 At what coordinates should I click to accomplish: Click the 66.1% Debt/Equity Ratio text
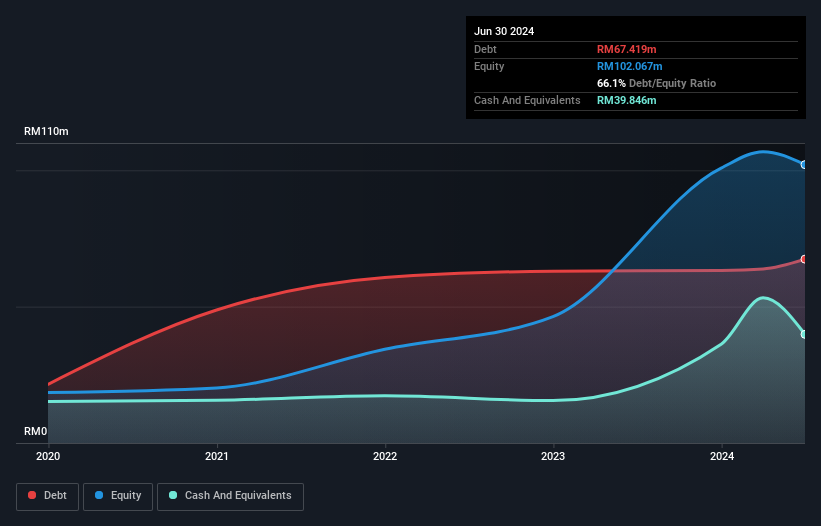click(656, 83)
